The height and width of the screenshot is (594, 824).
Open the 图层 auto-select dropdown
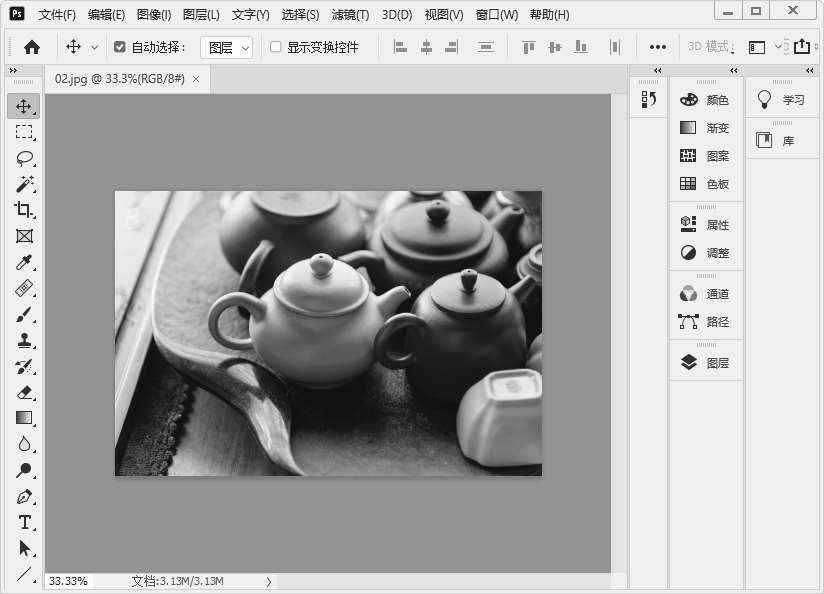226,47
